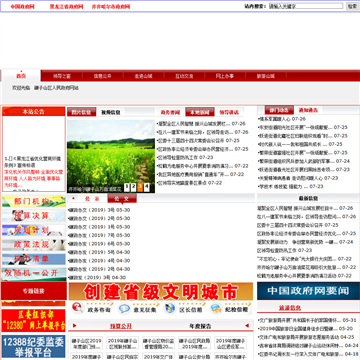Open the 意见征集 speech bubble icon
This screenshot has height=360, width=360.
tap(124, 309)
